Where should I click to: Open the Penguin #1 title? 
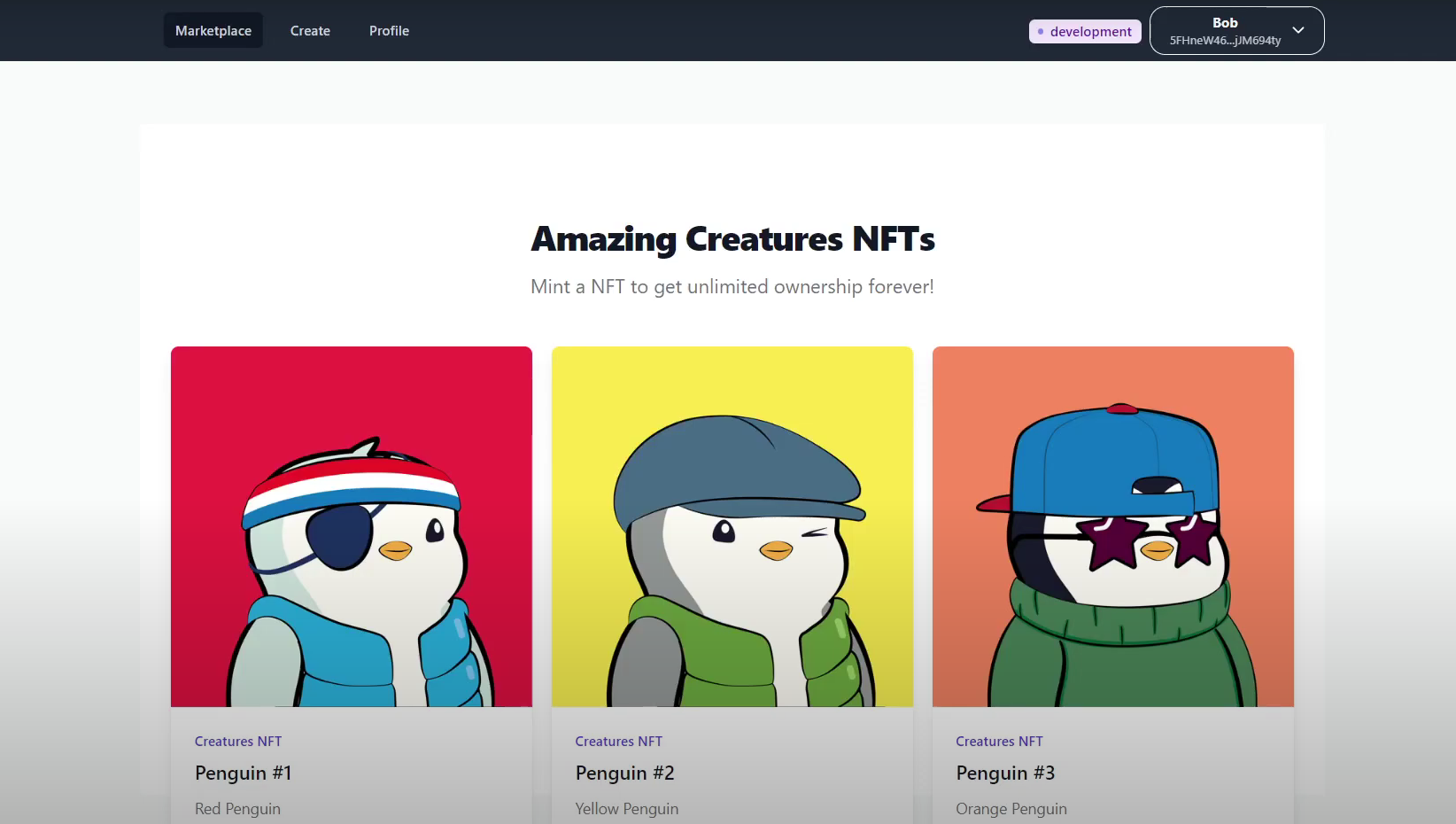244,773
